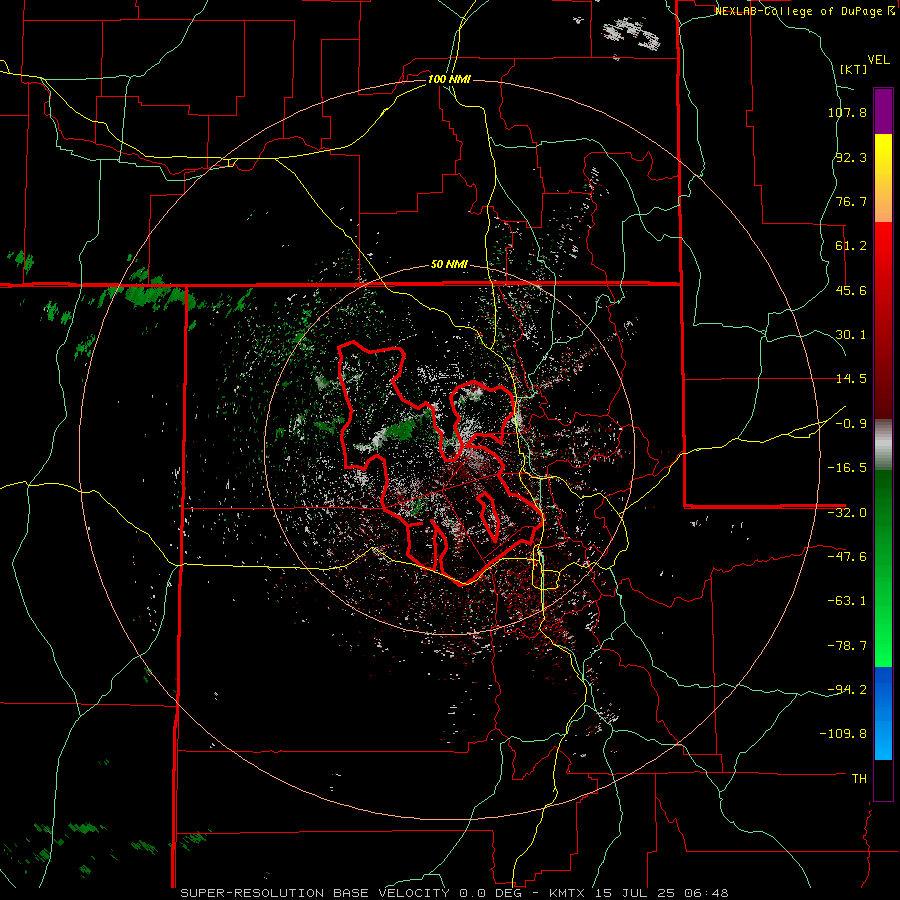Click the -32.0 velocity scale value

coord(847,513)
